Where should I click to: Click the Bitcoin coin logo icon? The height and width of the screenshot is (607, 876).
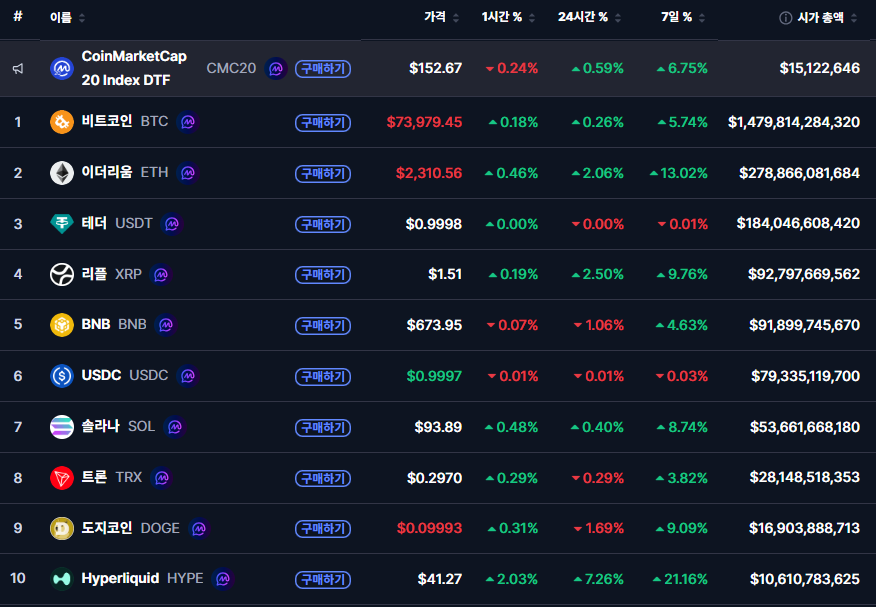tap(62, 122)
